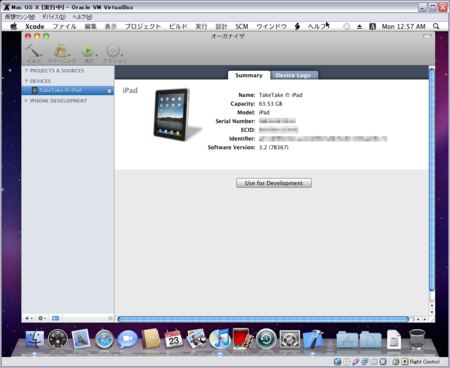Open the sidebar footer gear menu
This screenshot has height=368, width=450.
41,318
